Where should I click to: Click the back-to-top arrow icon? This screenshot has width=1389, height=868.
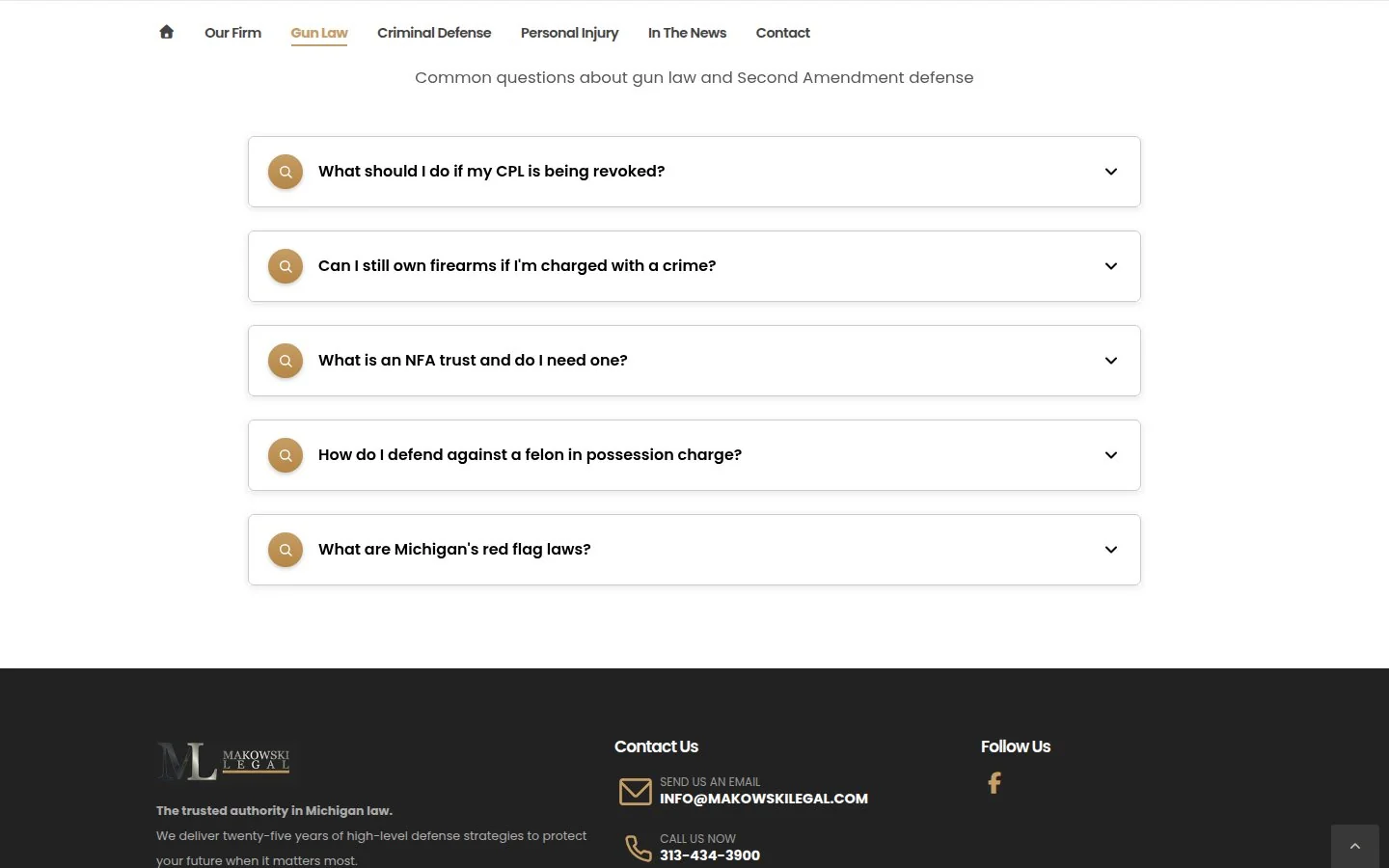pyautogui.click(x=1355, y=846)
